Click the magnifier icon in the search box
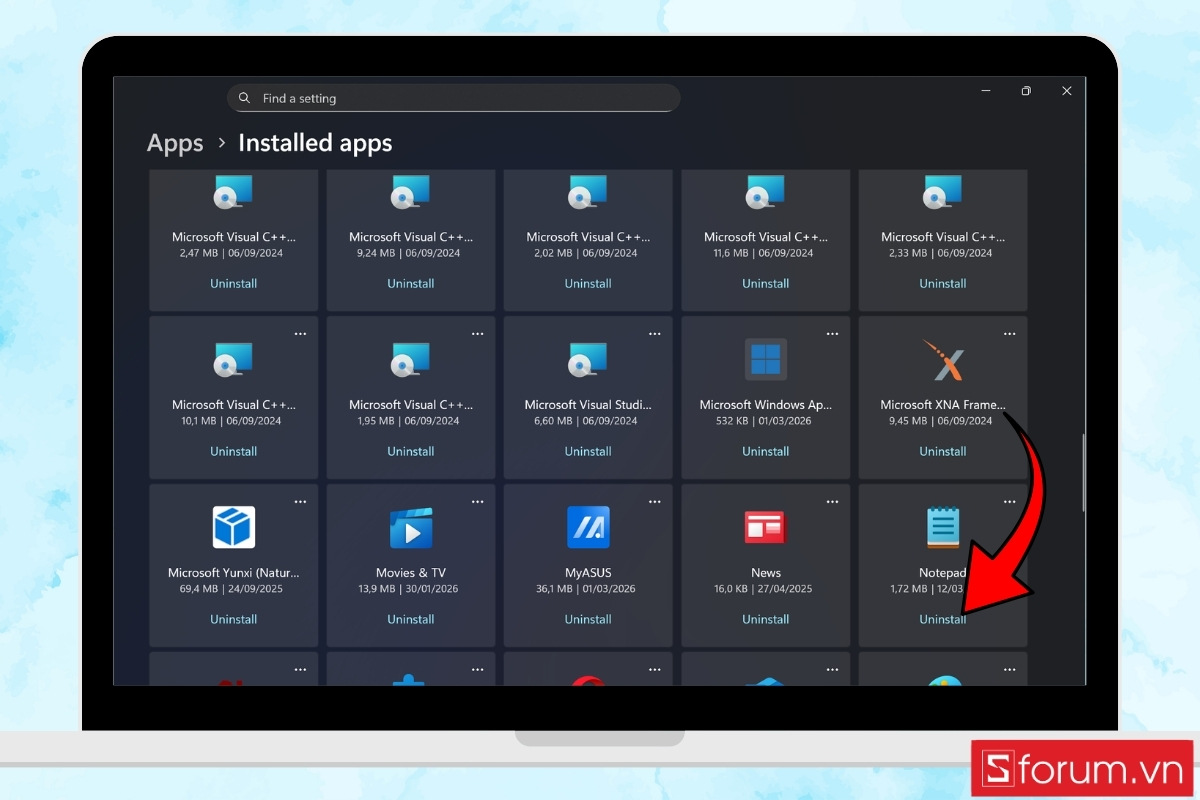1200x800 pixels. tap(245, 98)
